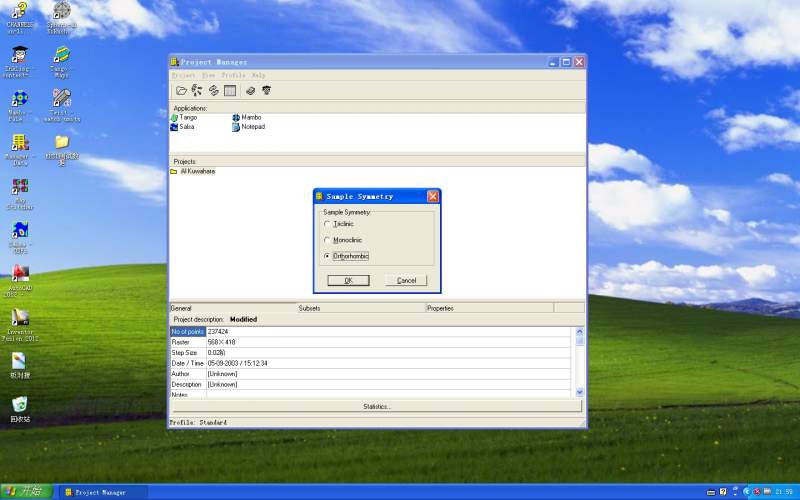Viewport: 800px width, 500px height.
Task: Open the Help menu
Action: tap(258, 75)
